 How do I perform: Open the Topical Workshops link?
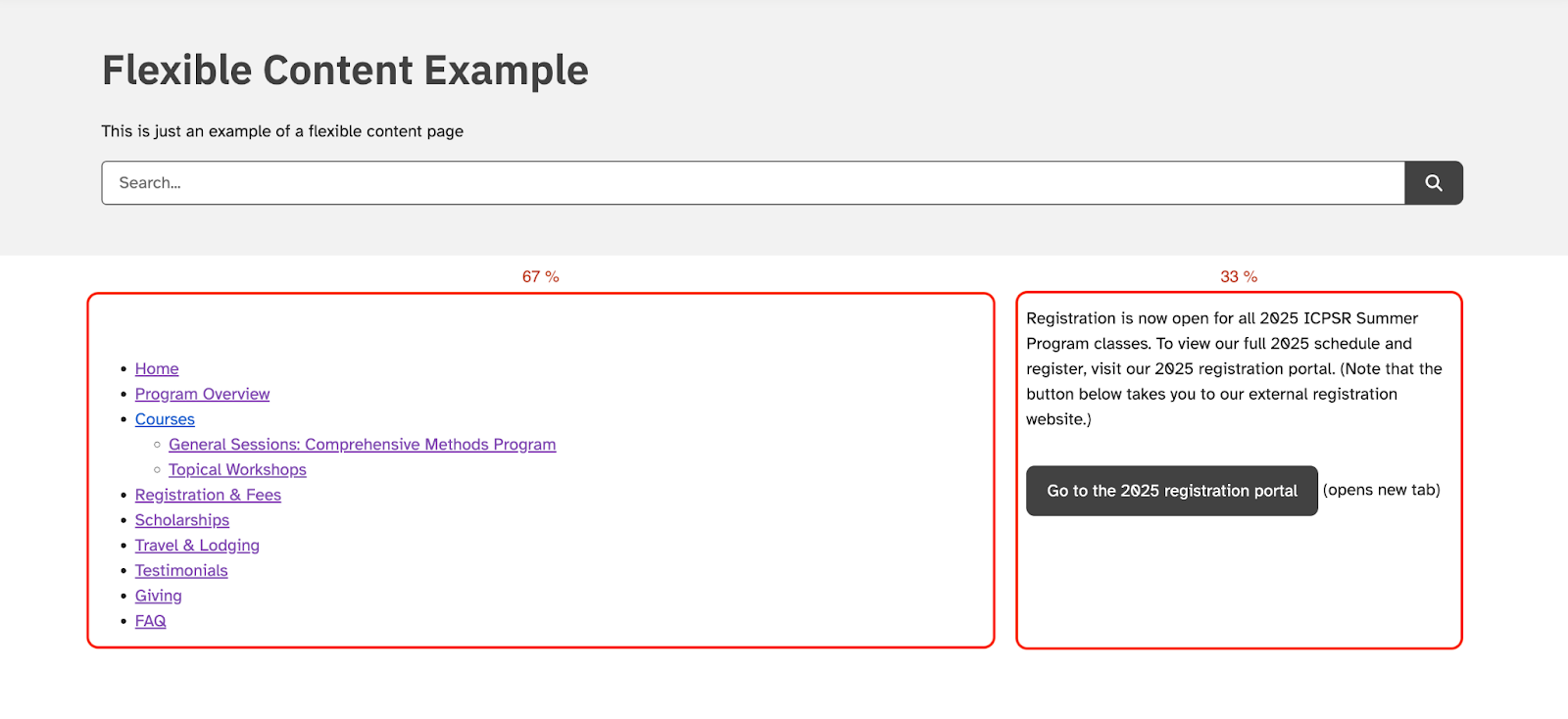(237, 470)
